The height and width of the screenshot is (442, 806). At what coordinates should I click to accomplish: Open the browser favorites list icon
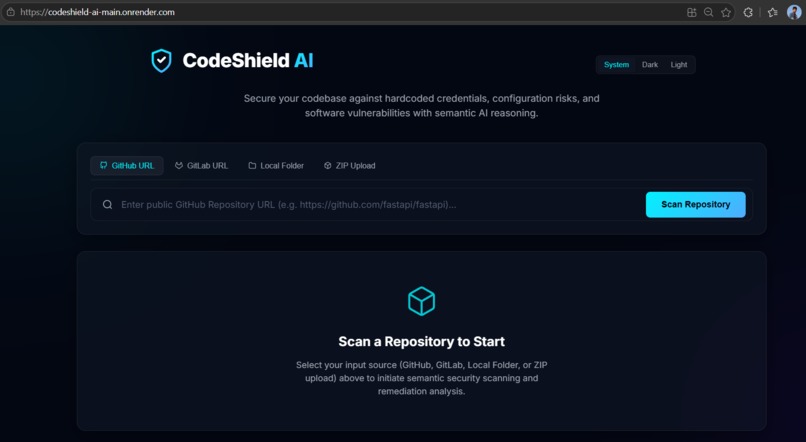pyautogui.click(x=772, y=12)
